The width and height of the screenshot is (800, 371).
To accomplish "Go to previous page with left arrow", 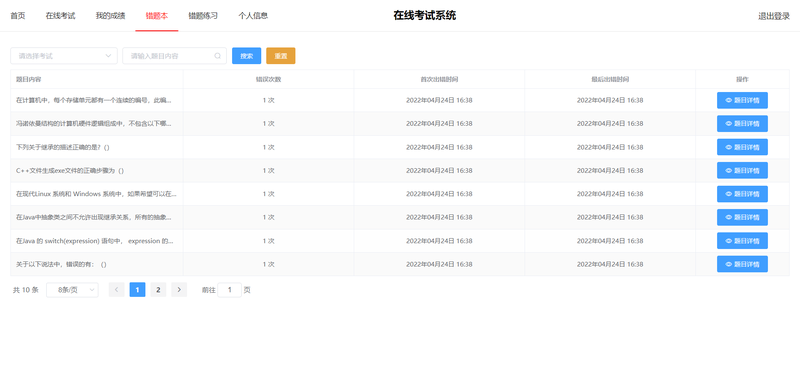I will 116,290.
